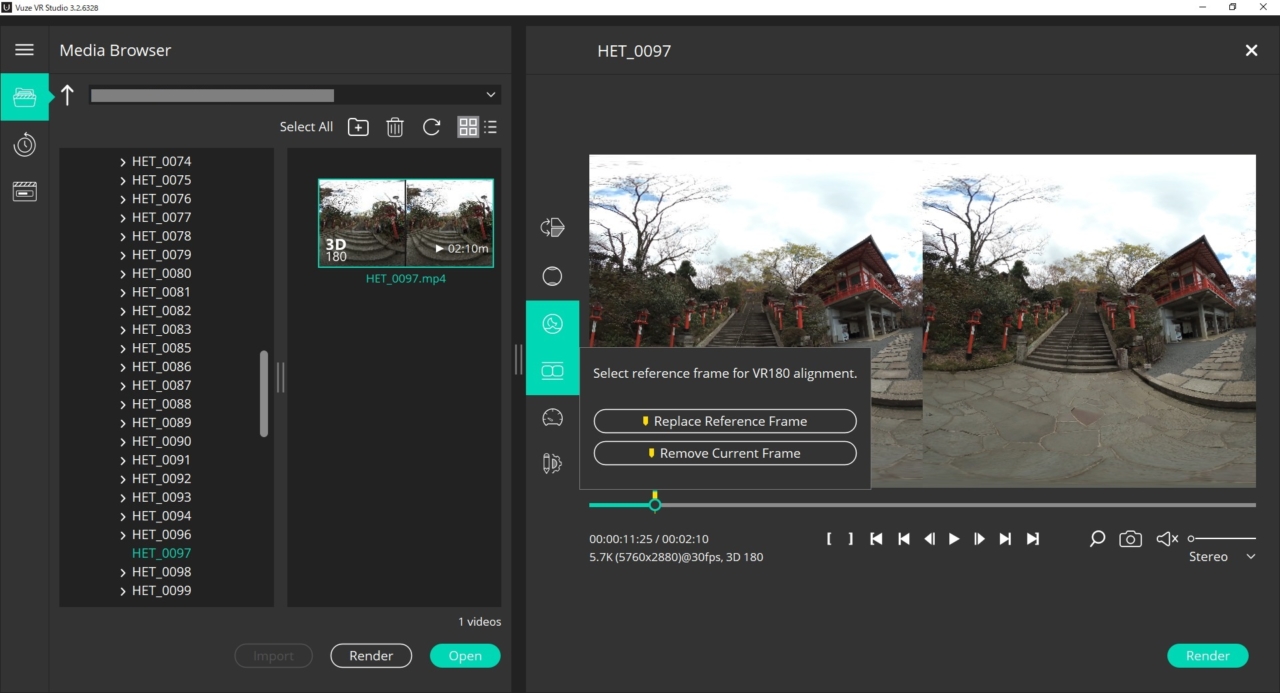Click Replace Reference Frame
This screenshot has height=693, width=1280.
click(725, 421)
